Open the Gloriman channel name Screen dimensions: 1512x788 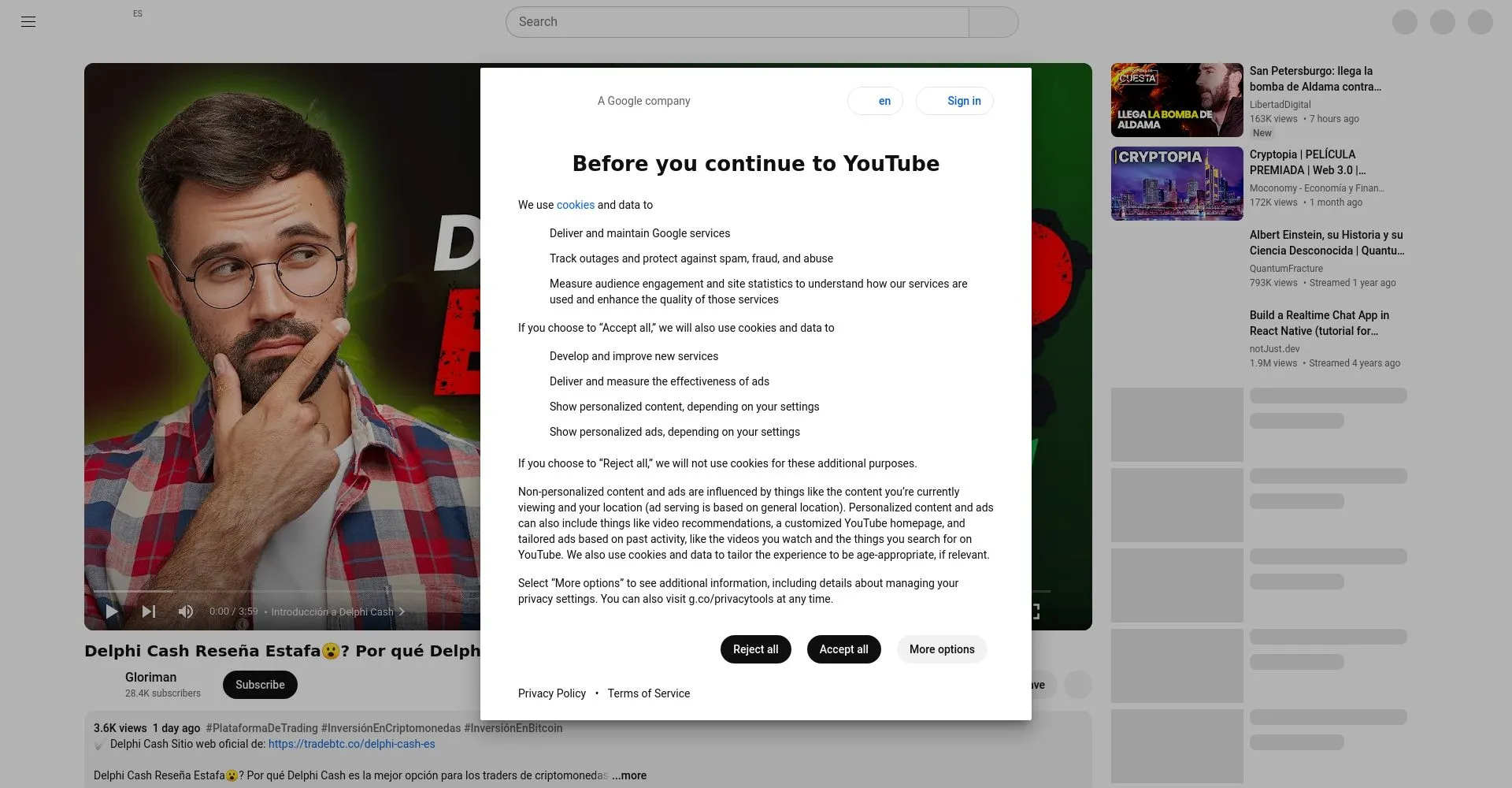click(150, 678)
